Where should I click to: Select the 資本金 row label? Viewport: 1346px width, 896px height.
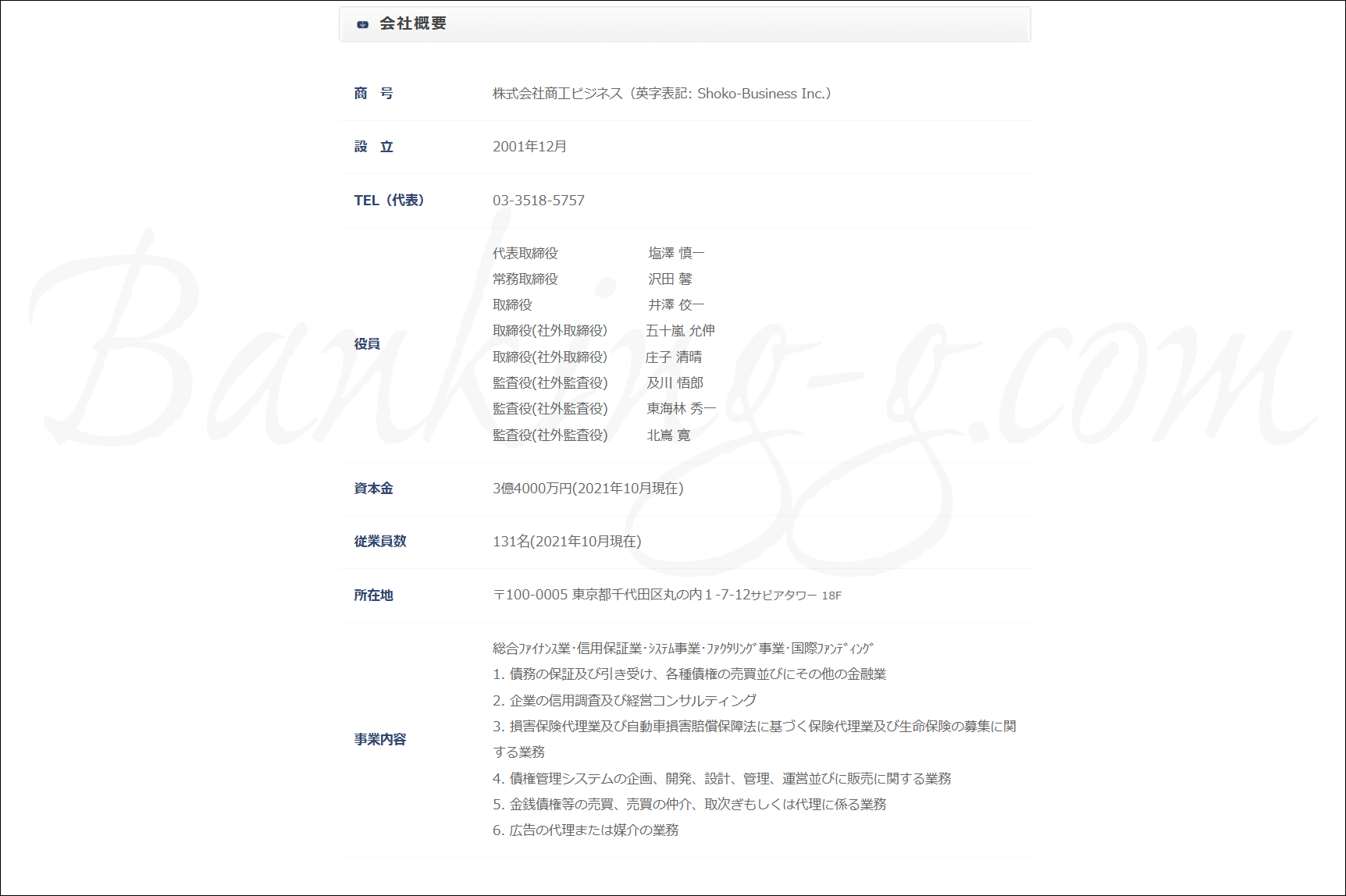(373, 489)
